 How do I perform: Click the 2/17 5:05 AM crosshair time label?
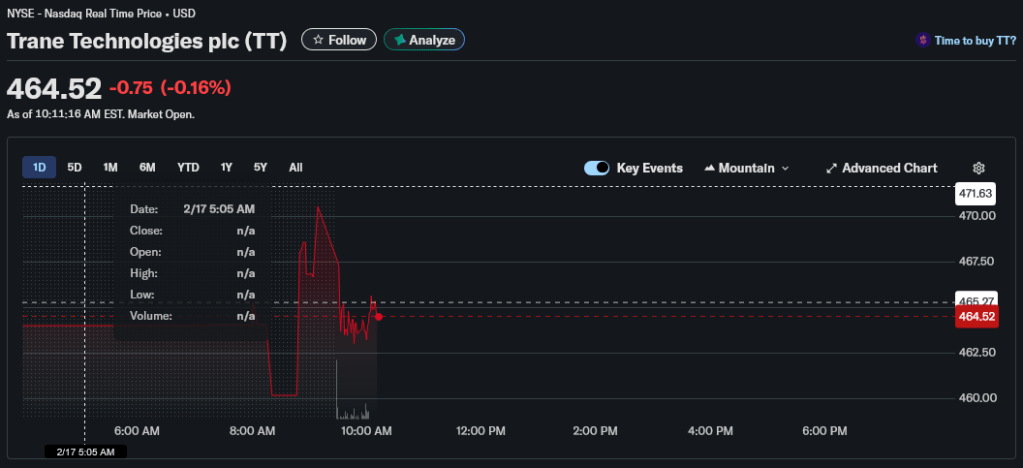pyautogui.click(x=85, y=452)
